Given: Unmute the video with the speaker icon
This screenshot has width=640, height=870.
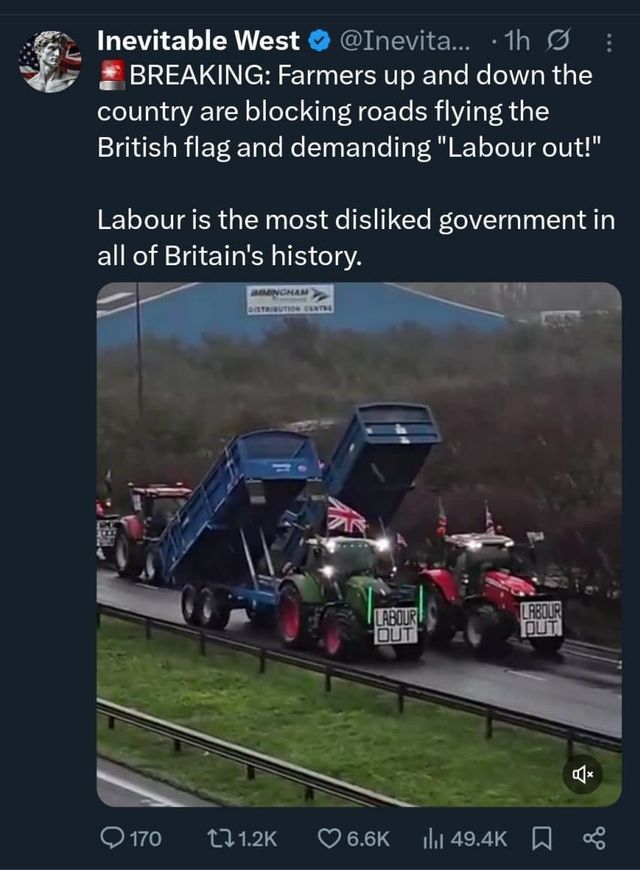Looking at the screenshot, I should coord(582,773).
